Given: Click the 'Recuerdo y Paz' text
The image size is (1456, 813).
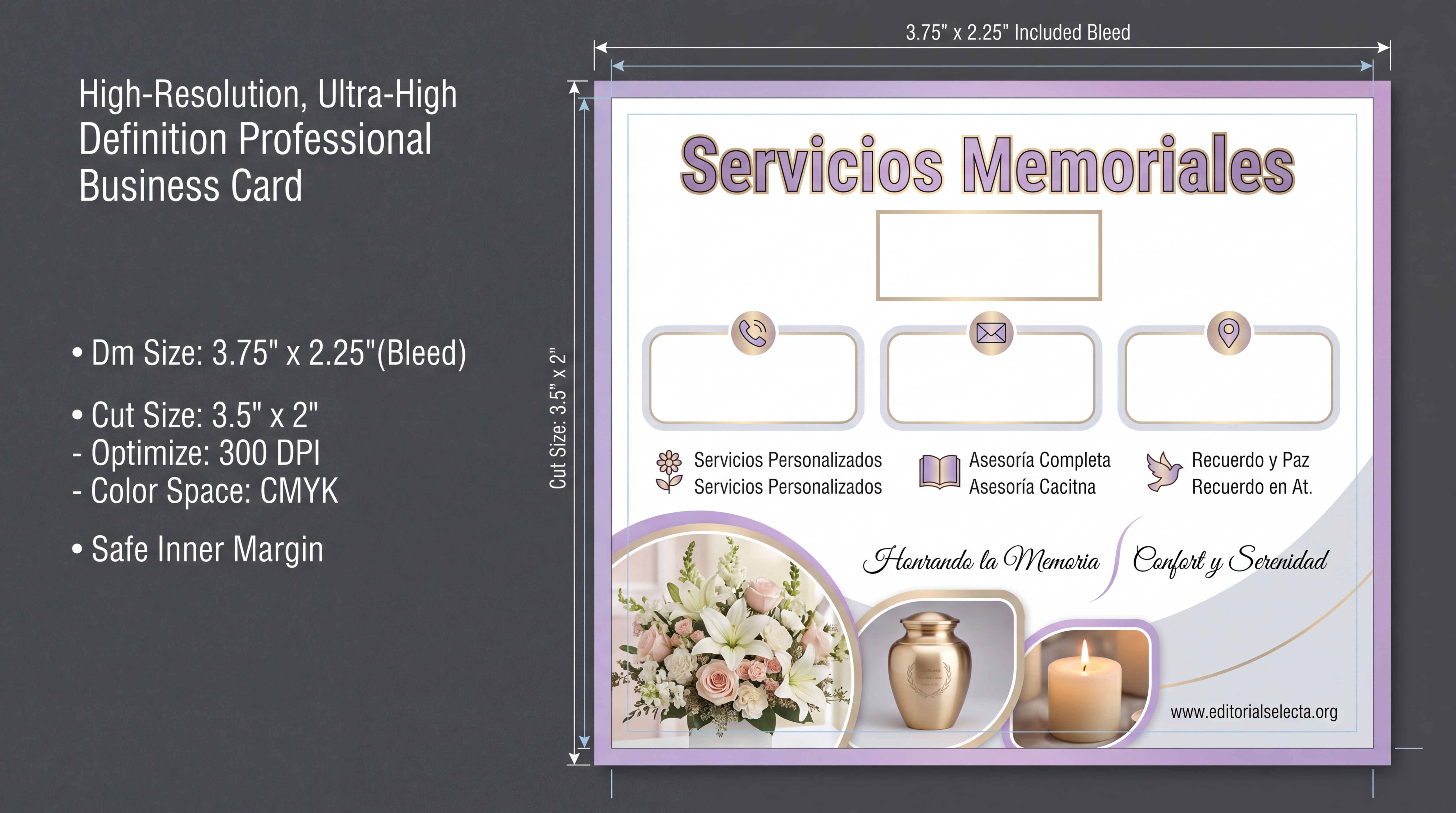Looking at the screenshot, I should (1250, 460).
